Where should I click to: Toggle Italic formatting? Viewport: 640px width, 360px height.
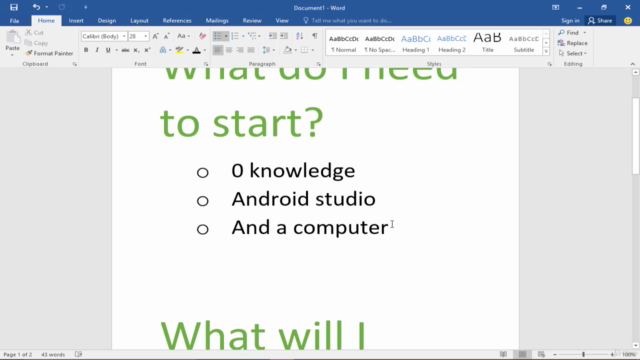97,50
